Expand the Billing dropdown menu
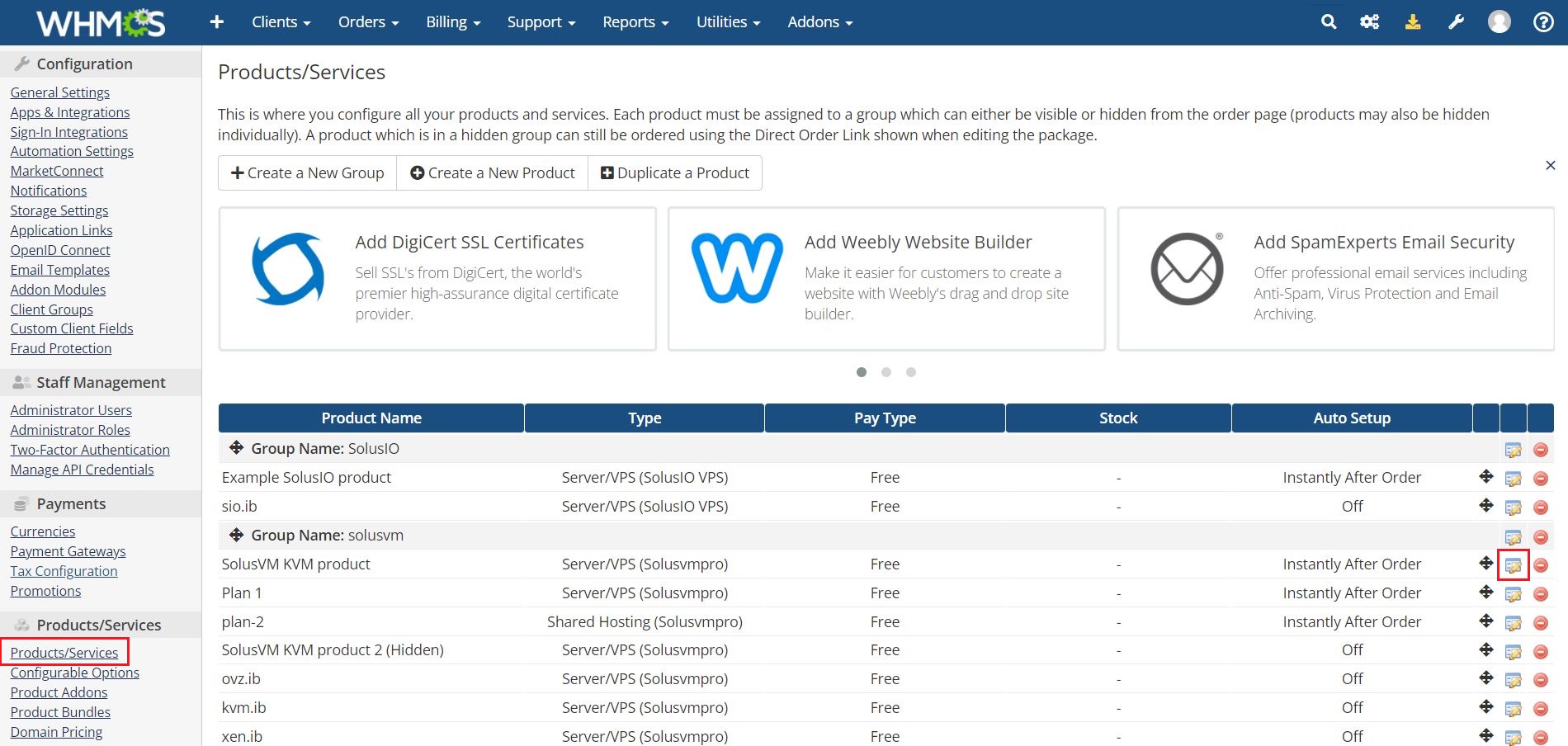This screenshot has width=1568, height=746. coord(453,22)
